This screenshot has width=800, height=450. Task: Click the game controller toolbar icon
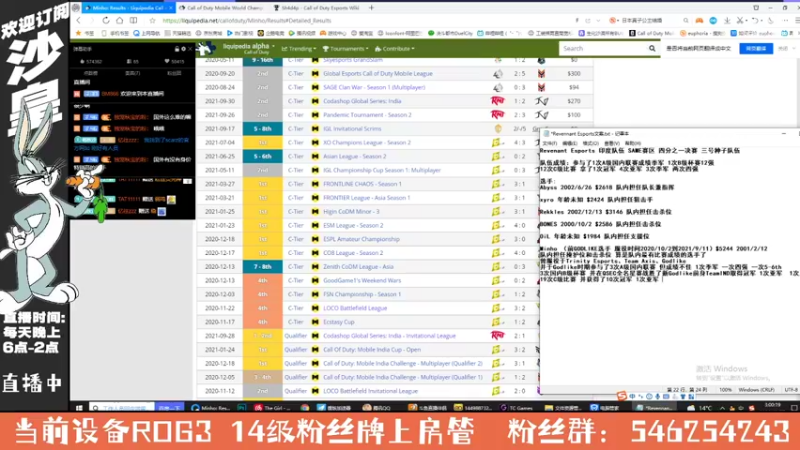click(699, 20)
